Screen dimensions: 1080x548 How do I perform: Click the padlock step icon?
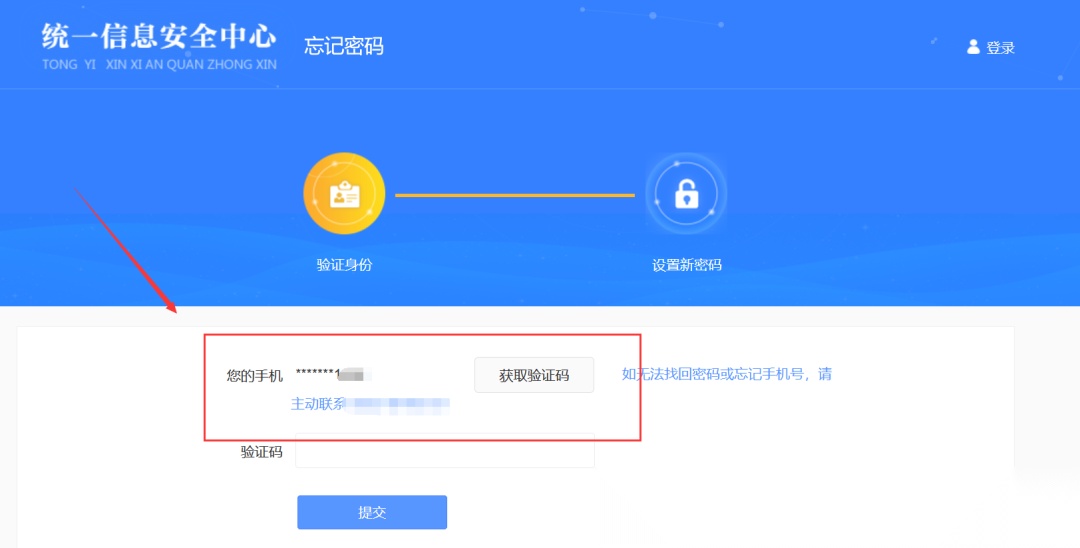[686, 194]
